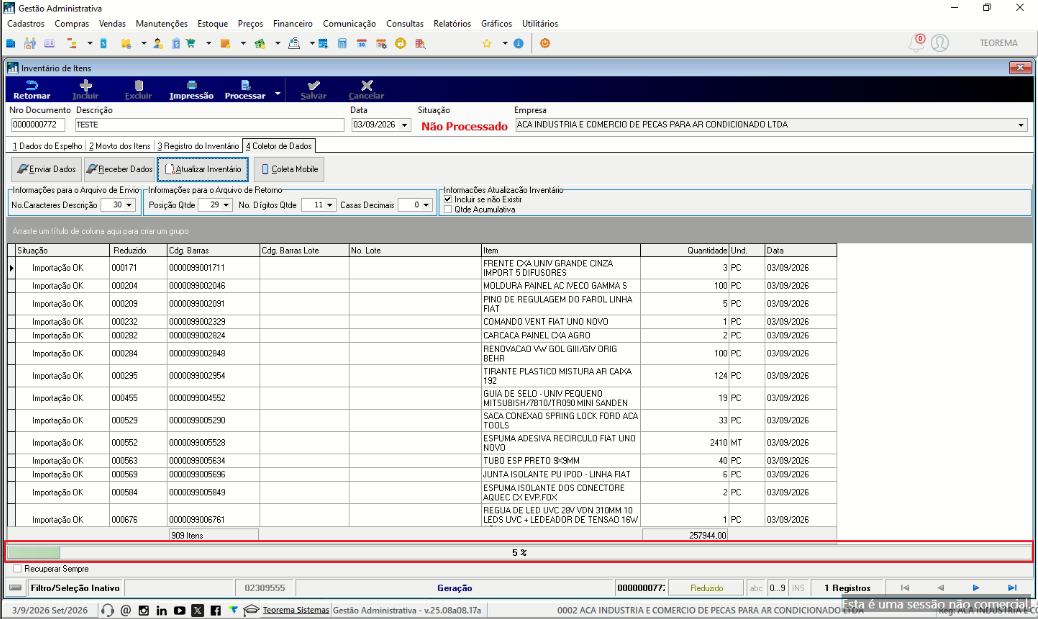The width and height of the screenshot is (1038, 619).
Task: Open the notifications bell icon
Action: pyautogui.click(x=916, y=43)
